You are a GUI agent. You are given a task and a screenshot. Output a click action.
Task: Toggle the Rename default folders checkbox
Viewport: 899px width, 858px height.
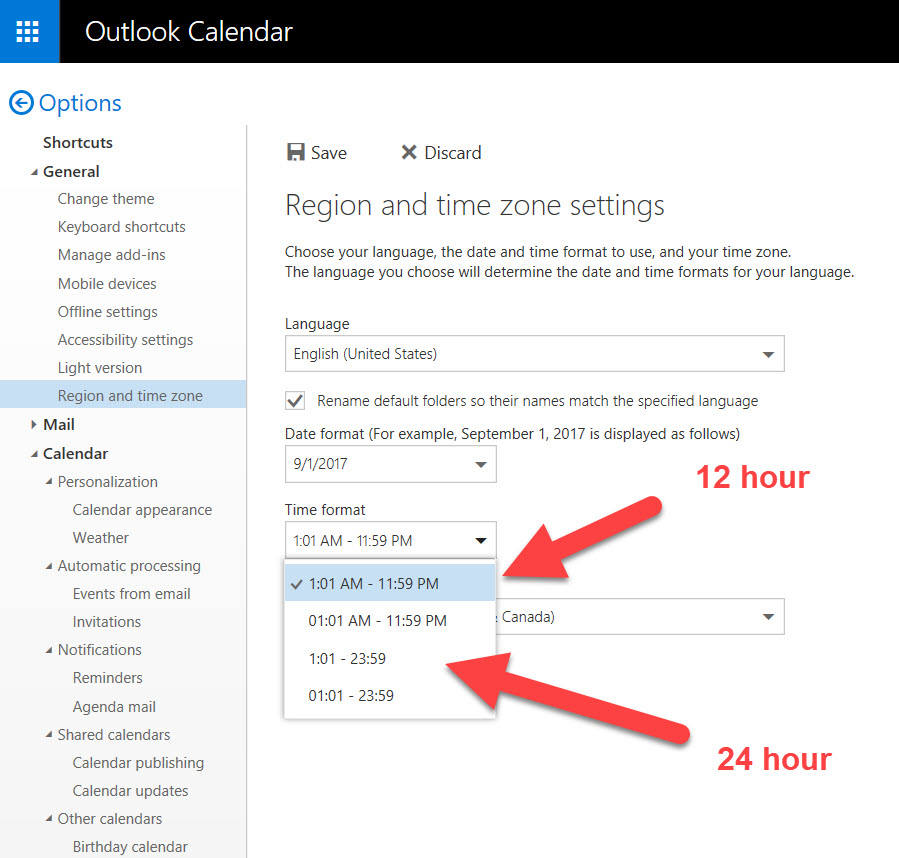[x=295, y=400]
